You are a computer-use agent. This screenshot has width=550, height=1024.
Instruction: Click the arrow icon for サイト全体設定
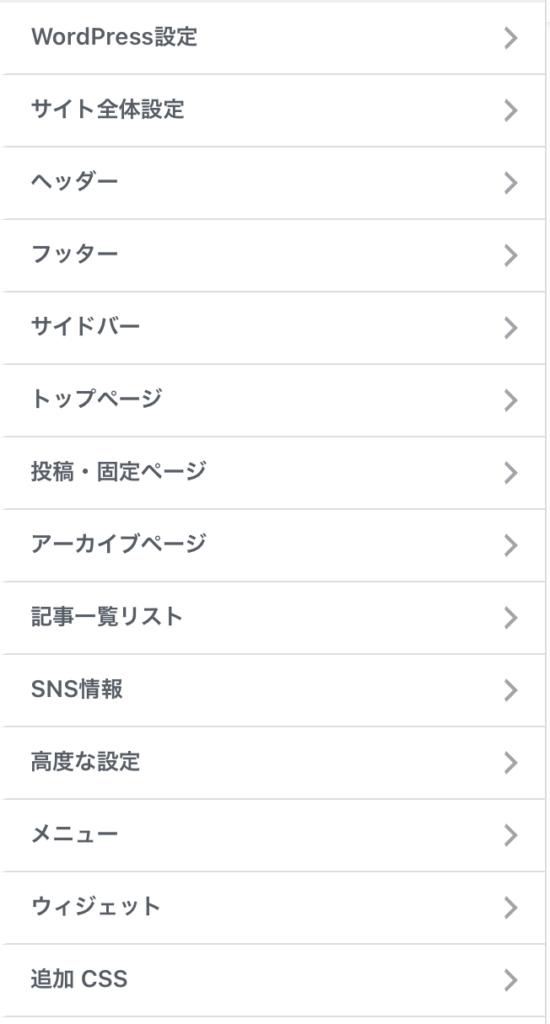click(x=511, y=110)
